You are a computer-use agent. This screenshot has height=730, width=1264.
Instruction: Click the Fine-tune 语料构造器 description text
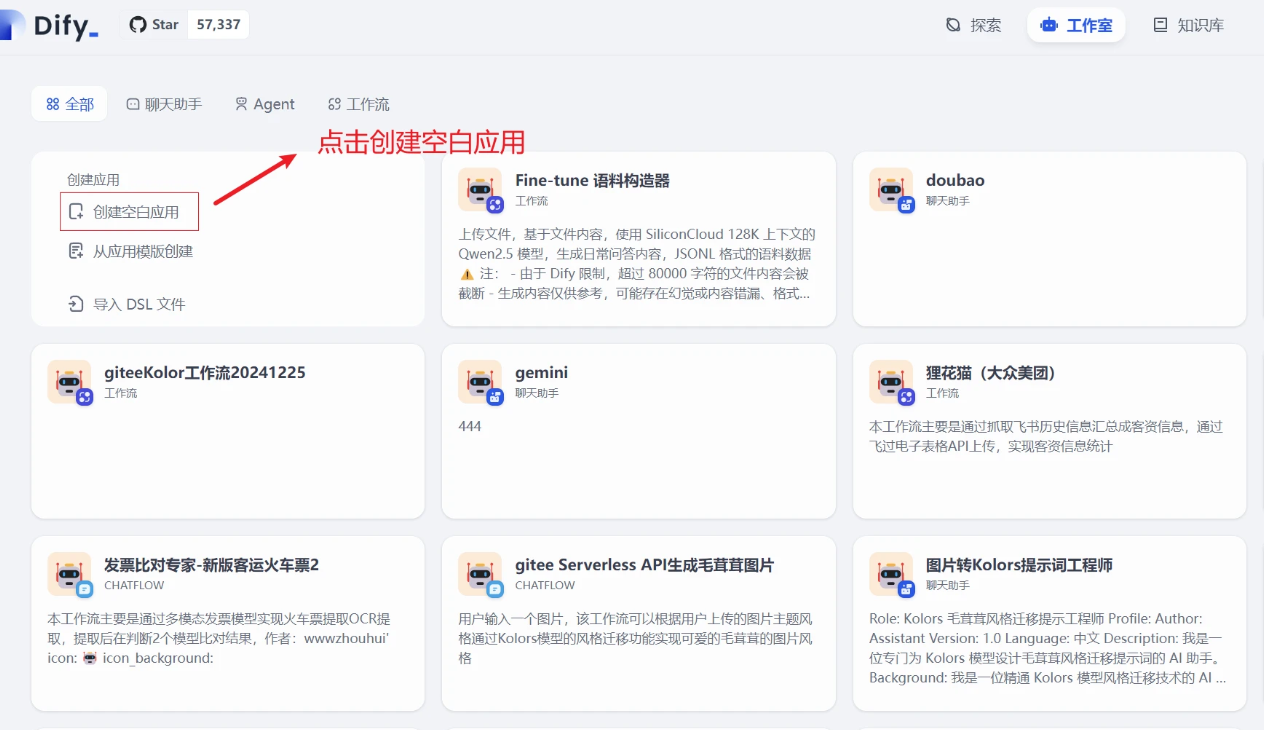coord(637,264)
